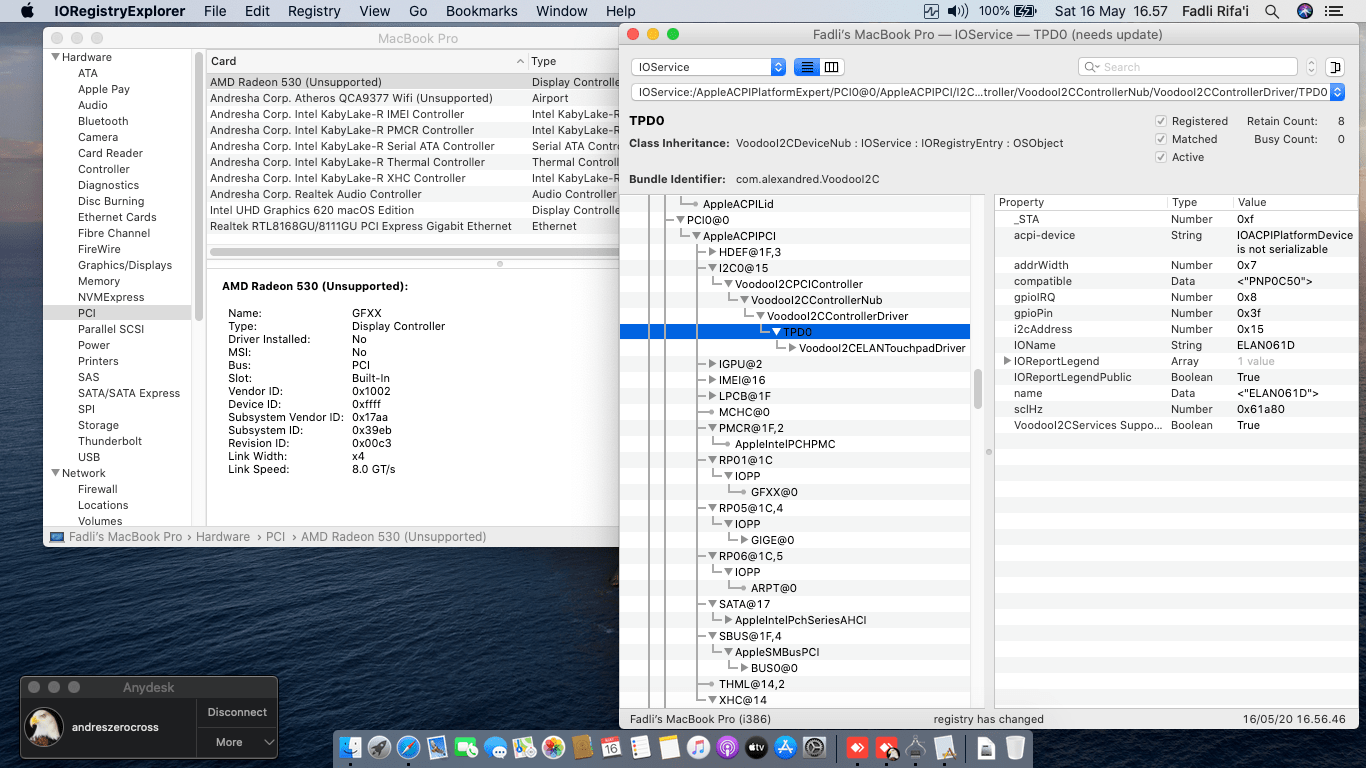The width and height of the screenshot is (1366, 768).
Task: Click the volume icon in menu bar
Action: click(958, 11)
